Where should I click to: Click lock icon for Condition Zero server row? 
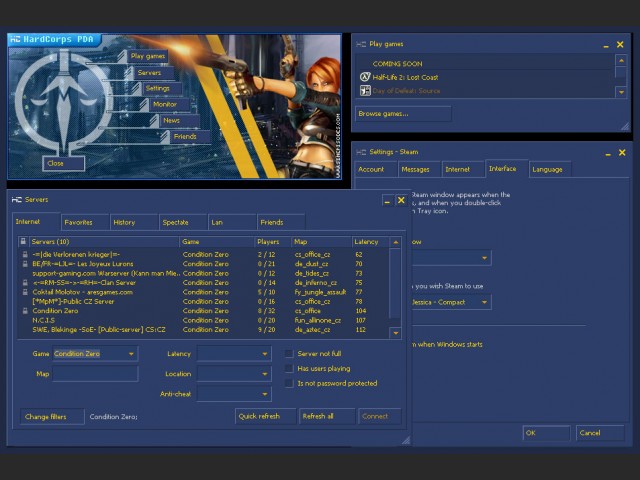tap(25, 311)
